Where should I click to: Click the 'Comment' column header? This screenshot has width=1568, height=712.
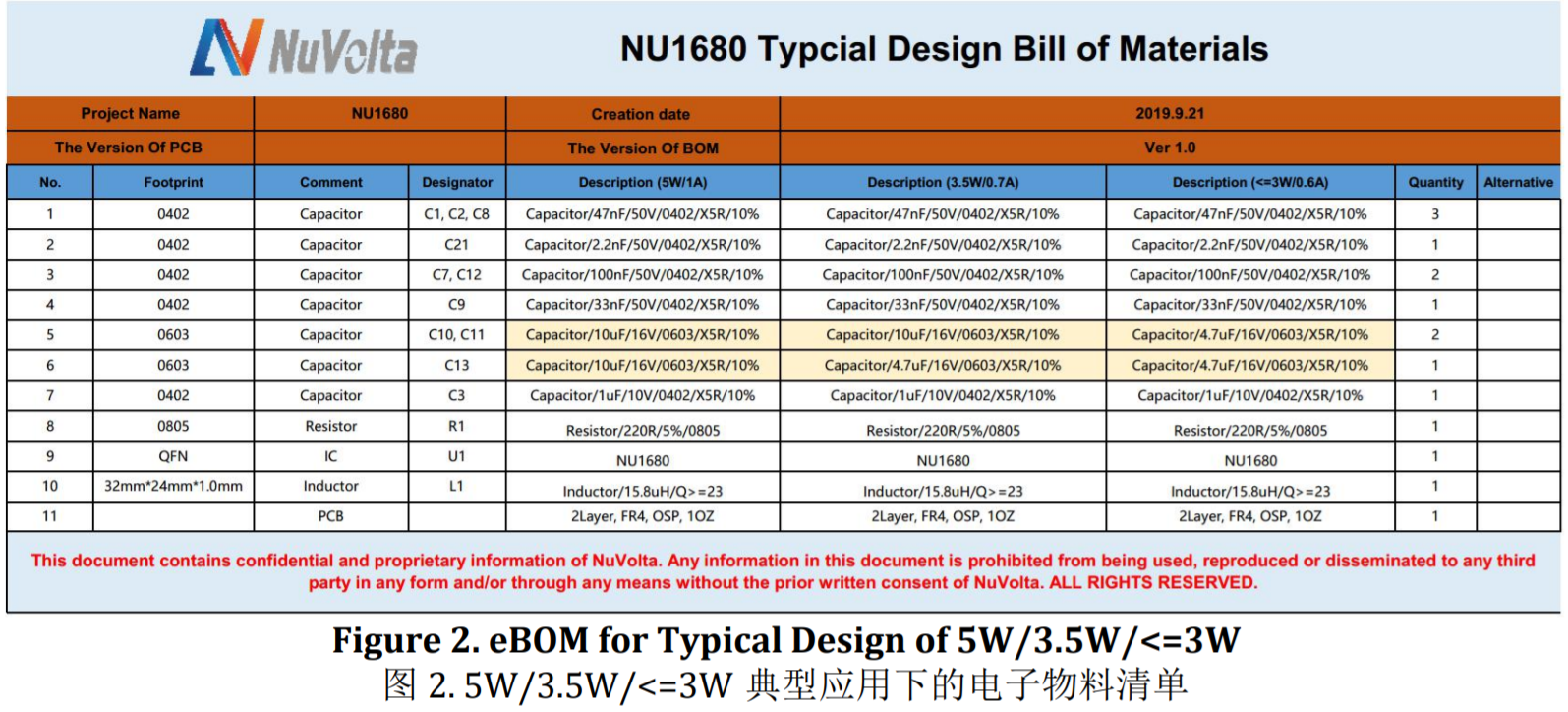point(331,182)
